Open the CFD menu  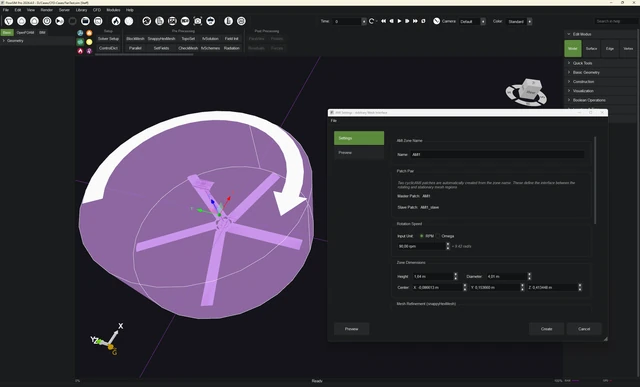[x=97, y=10]
